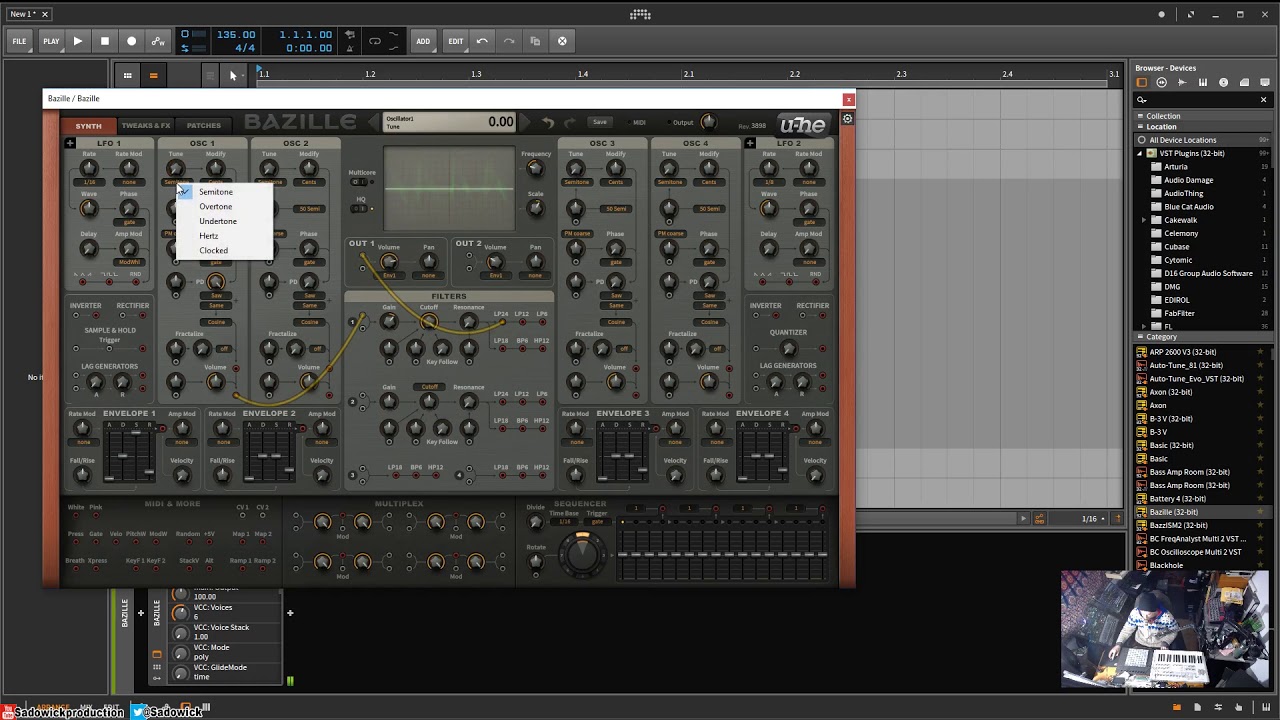The image size is (1280, 720).
Task: Click the OUT 1 Volume knob
Action: tap(388, 262)
